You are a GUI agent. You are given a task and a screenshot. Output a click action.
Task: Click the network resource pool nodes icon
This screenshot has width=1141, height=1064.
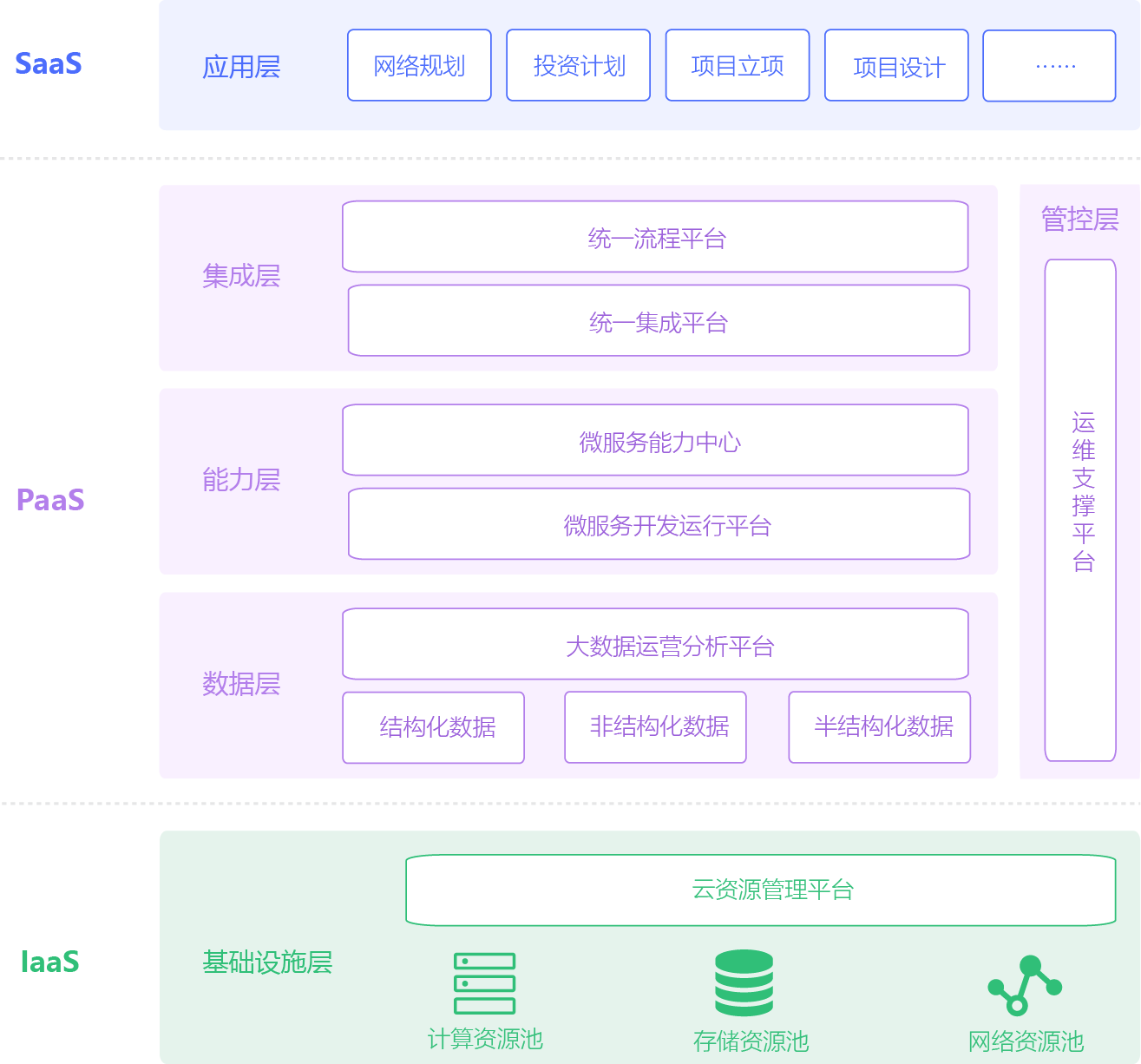coord(1025,985)
